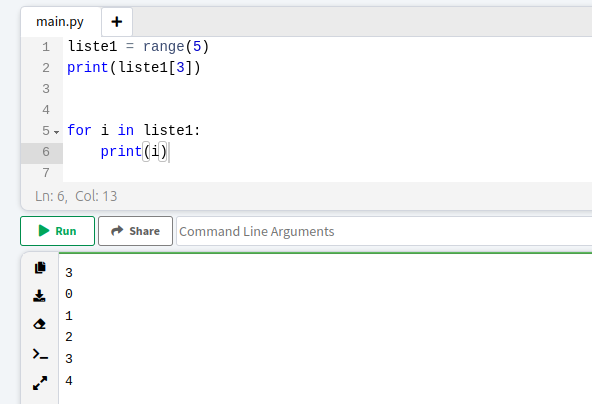Screen dimensions: 592x404
Task: Switch to the main.py tab
Action: tap(60, 22)
